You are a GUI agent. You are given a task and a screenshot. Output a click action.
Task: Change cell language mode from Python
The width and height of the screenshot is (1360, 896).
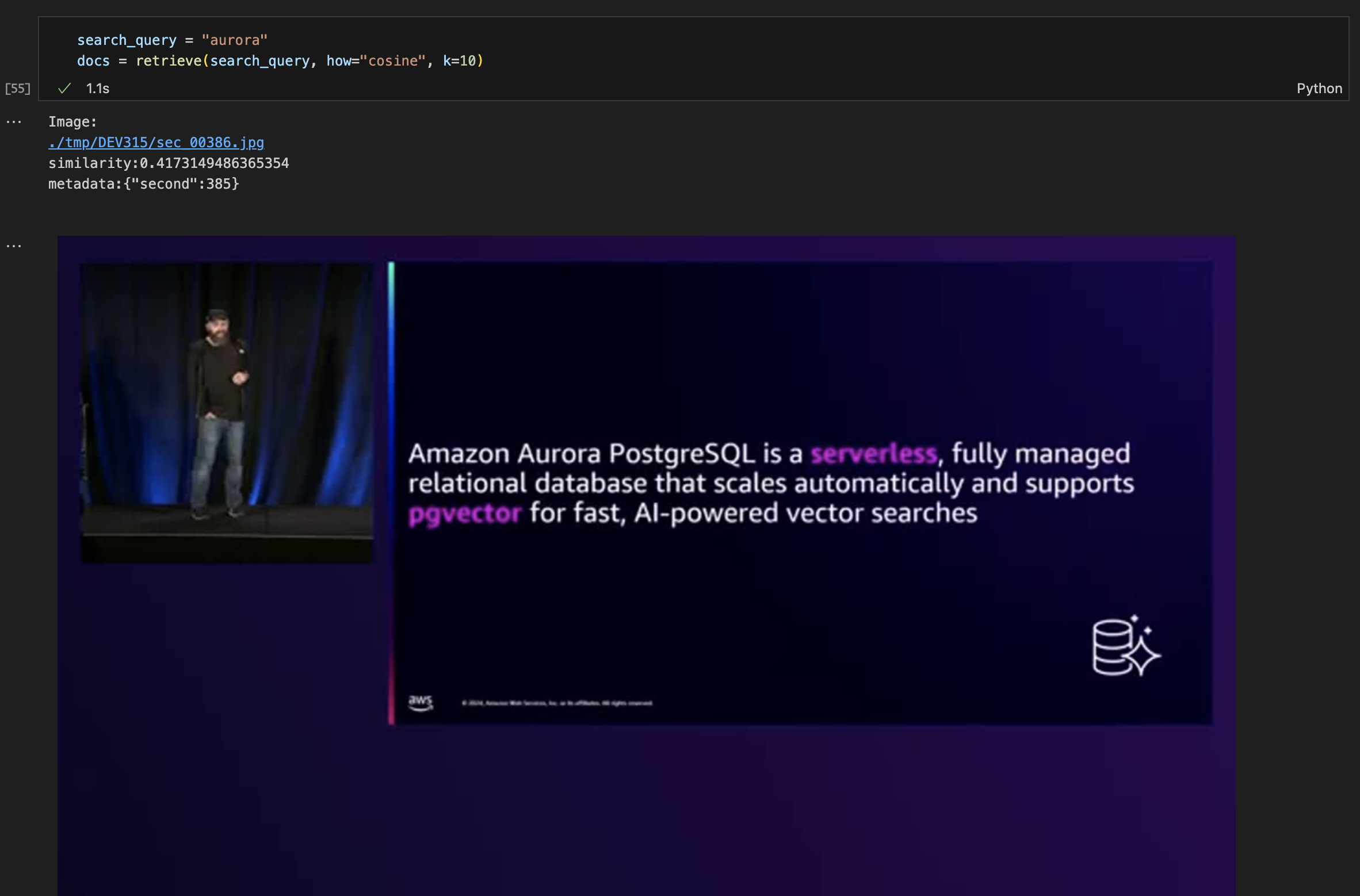1319,89
